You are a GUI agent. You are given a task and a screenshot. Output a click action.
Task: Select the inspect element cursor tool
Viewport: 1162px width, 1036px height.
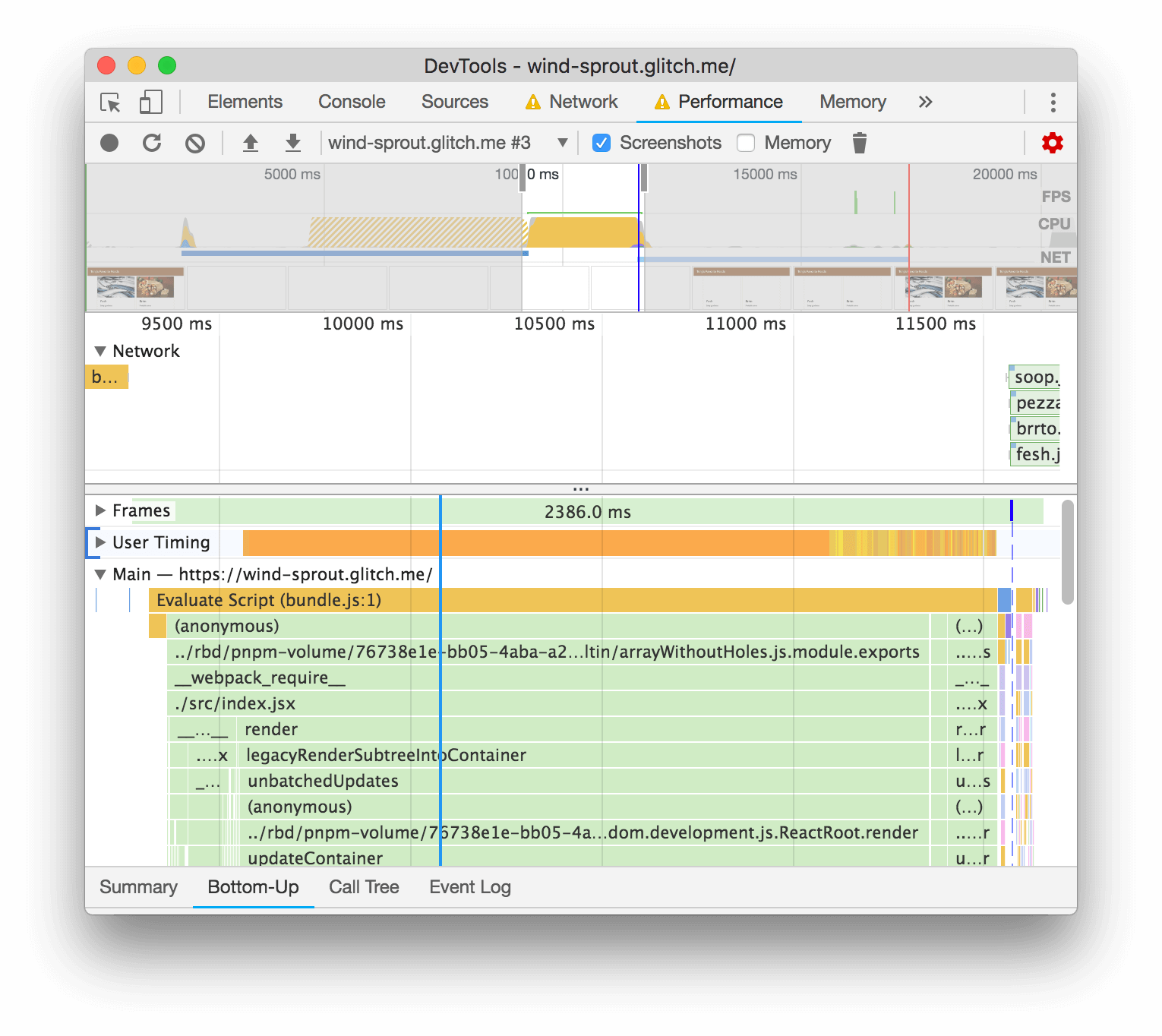pyautogui.click(x=109, y=102)
